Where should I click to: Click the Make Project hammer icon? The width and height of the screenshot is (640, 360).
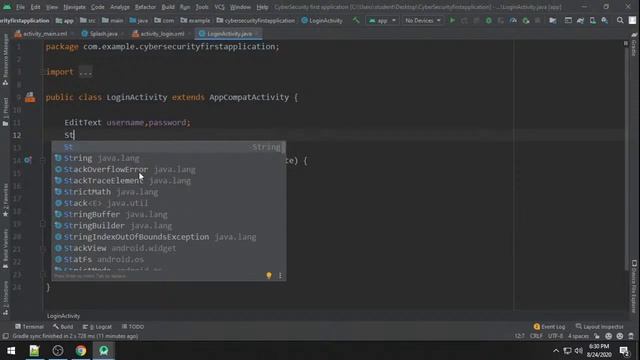coord(356,20)
